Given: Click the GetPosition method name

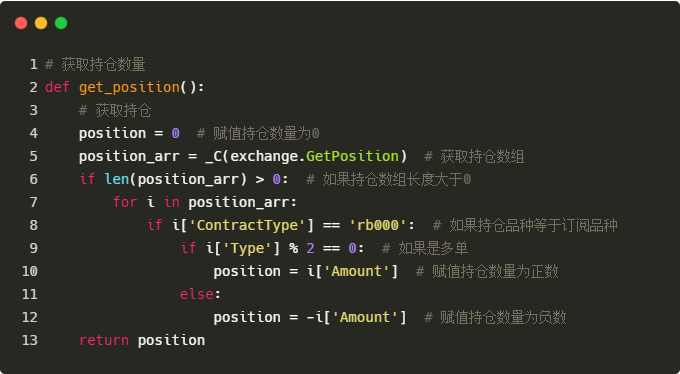Looking at the screenshot, I should coord(353,156).
